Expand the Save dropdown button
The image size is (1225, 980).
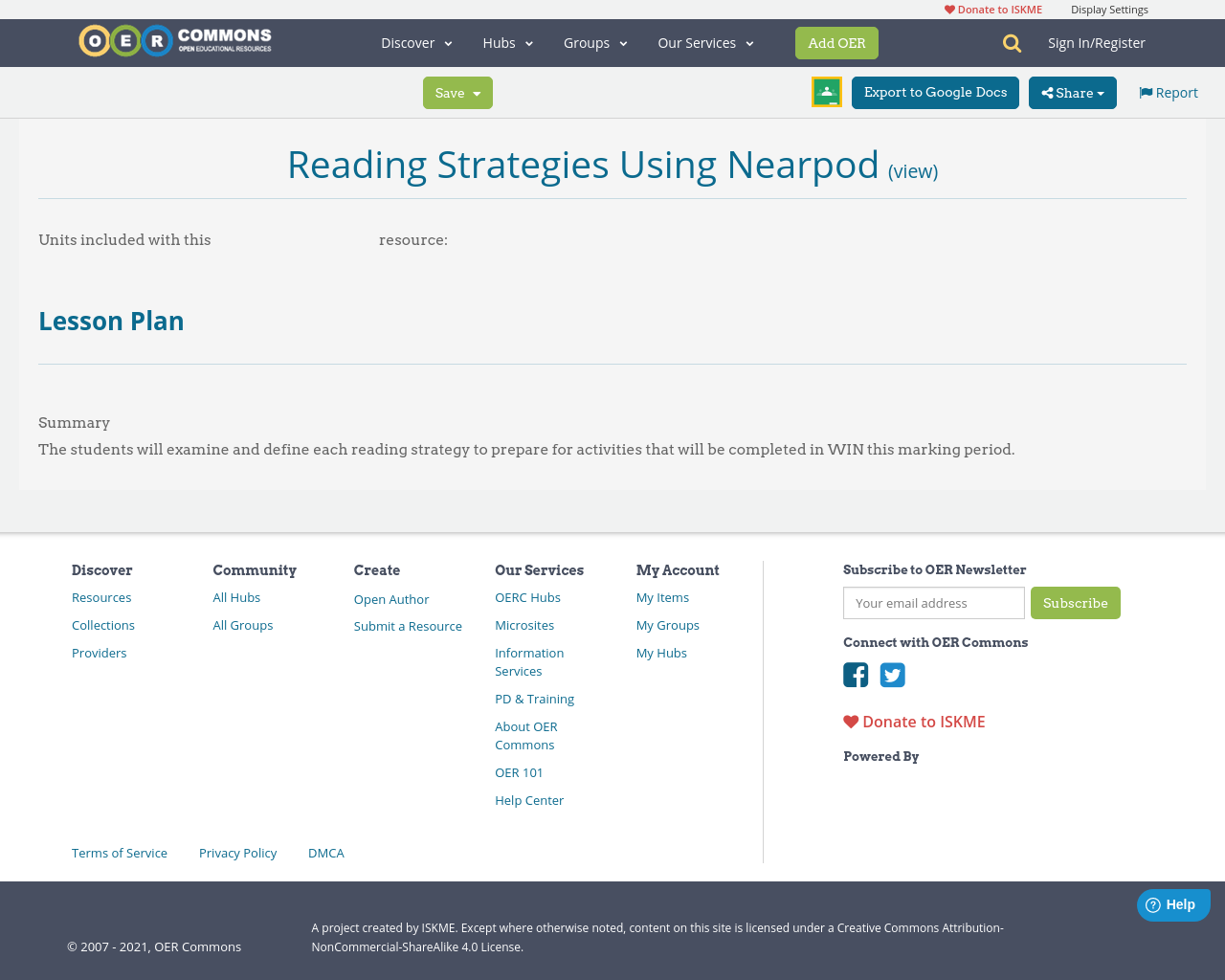[457, 93]
